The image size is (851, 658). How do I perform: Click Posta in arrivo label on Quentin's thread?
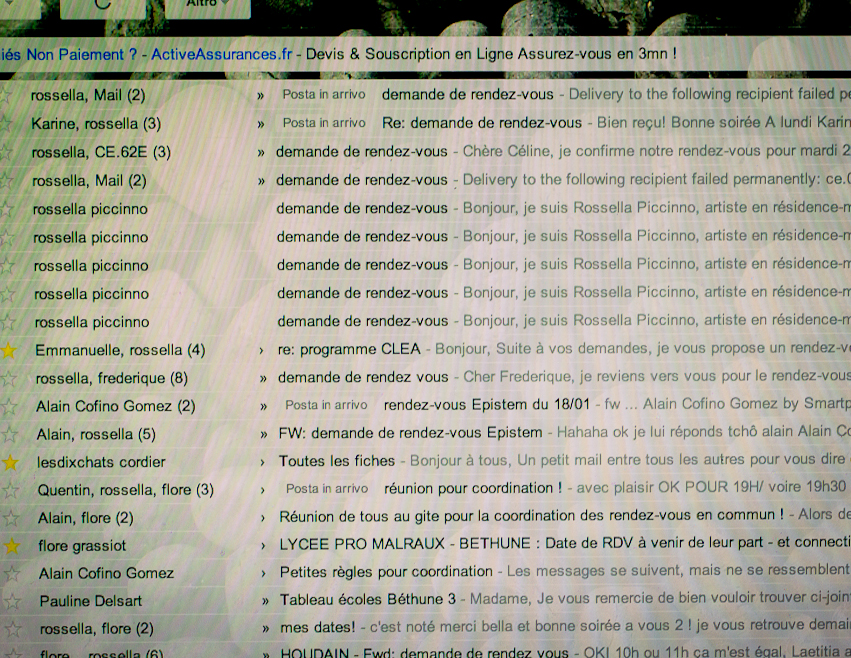click(327, 489)
